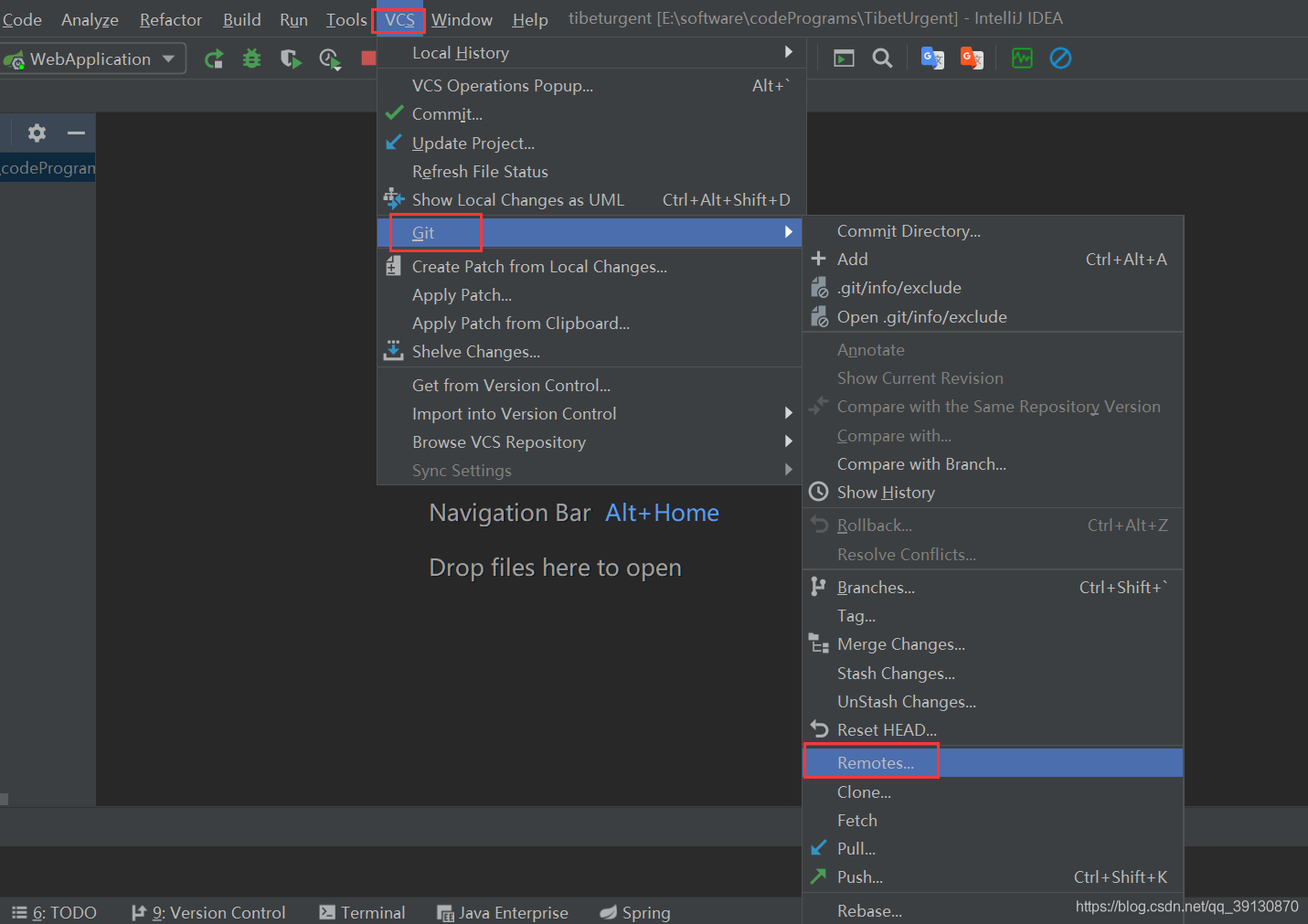Stop the running application red square
Viewport: 1308px width, 924px height.
(x=368, y=58)
